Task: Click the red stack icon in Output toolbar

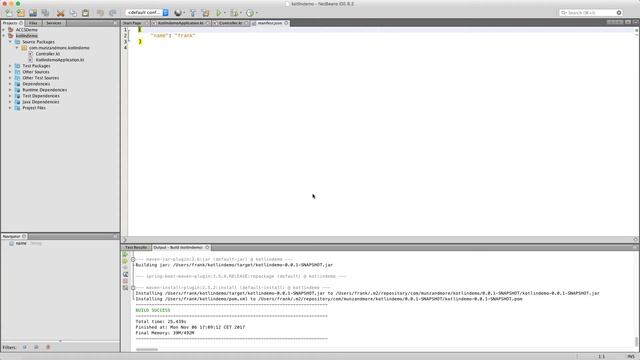Action: coord(125,281)
